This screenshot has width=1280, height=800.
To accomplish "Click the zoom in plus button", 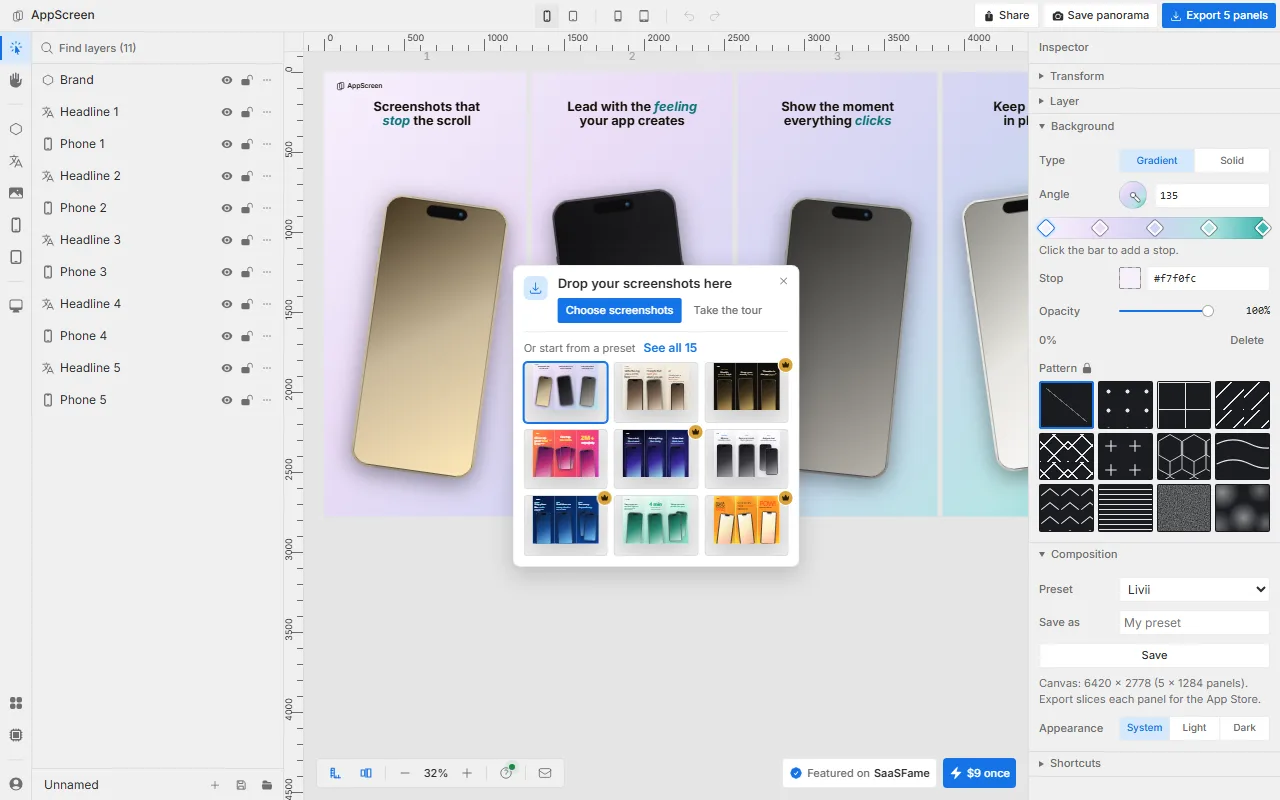I will 467,773.
